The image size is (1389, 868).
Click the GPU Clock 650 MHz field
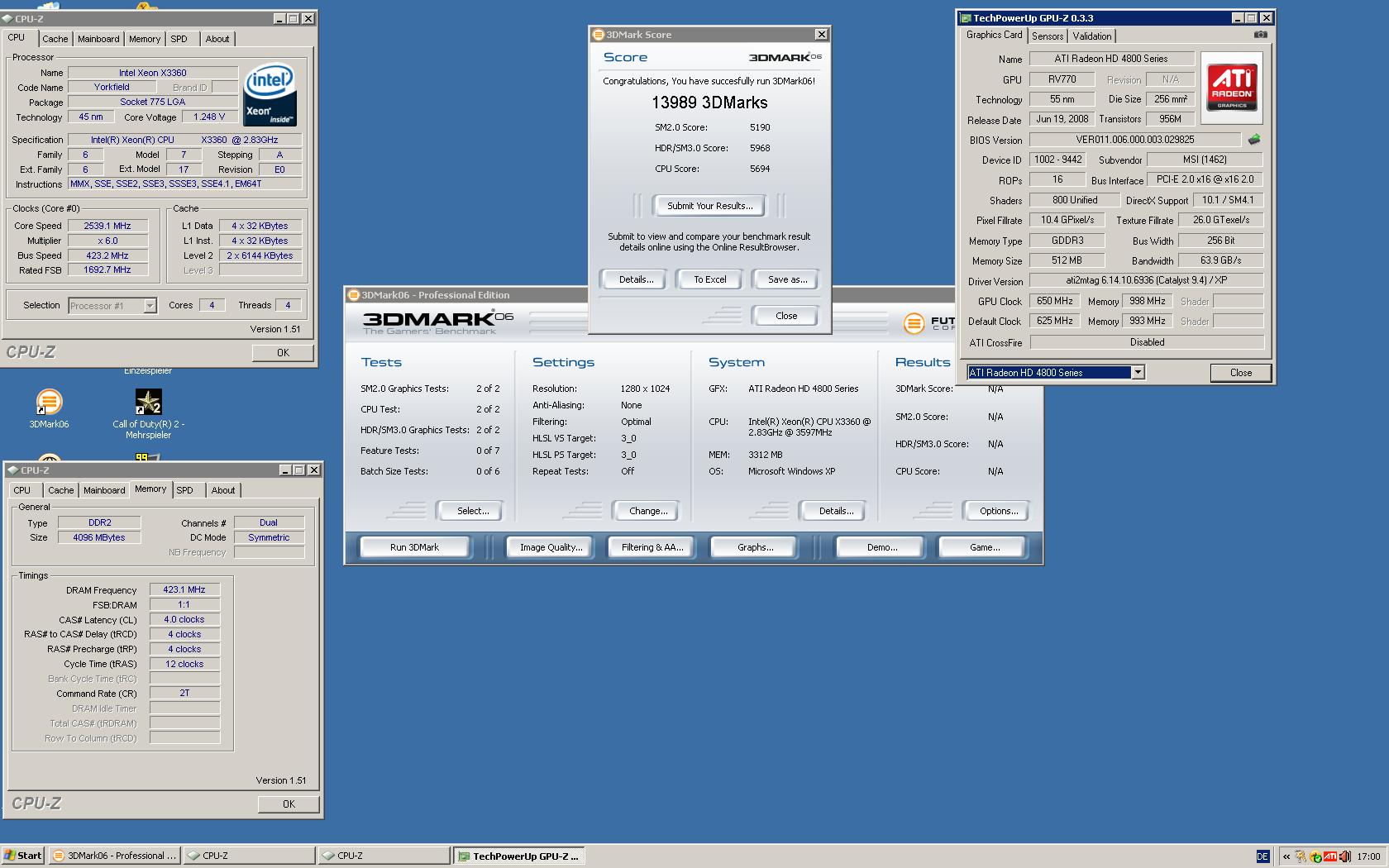pyautogui.click(x=1055, y=301)
